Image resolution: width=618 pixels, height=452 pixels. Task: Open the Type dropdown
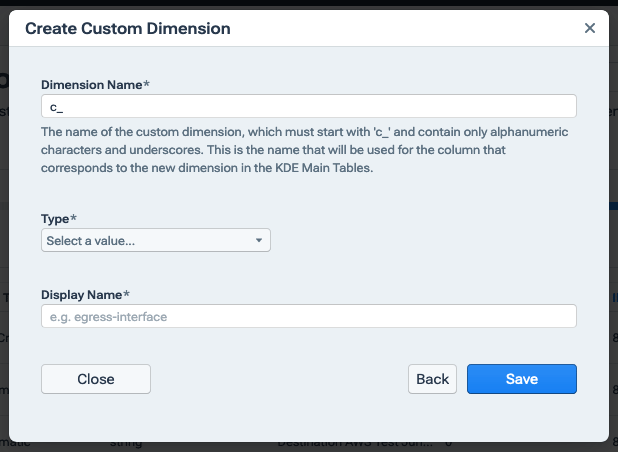pos(155,240)
